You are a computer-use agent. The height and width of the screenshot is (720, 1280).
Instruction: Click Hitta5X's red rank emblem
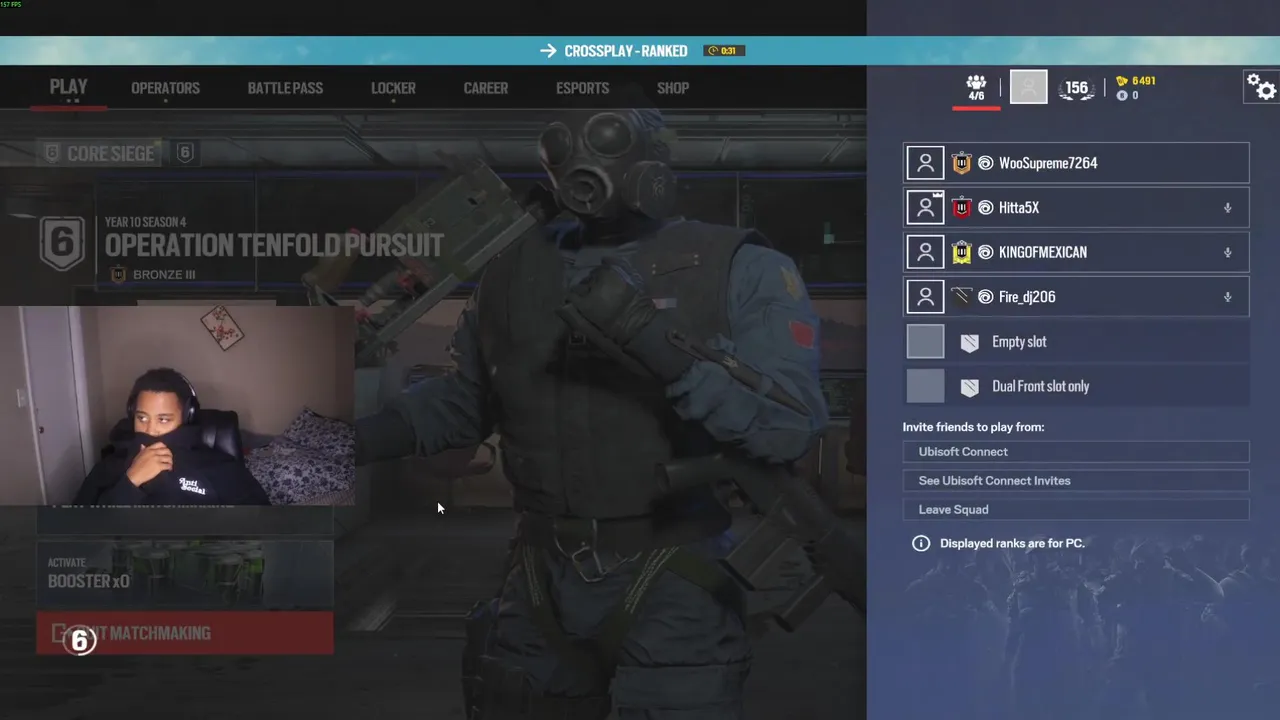tap(961, 207)
